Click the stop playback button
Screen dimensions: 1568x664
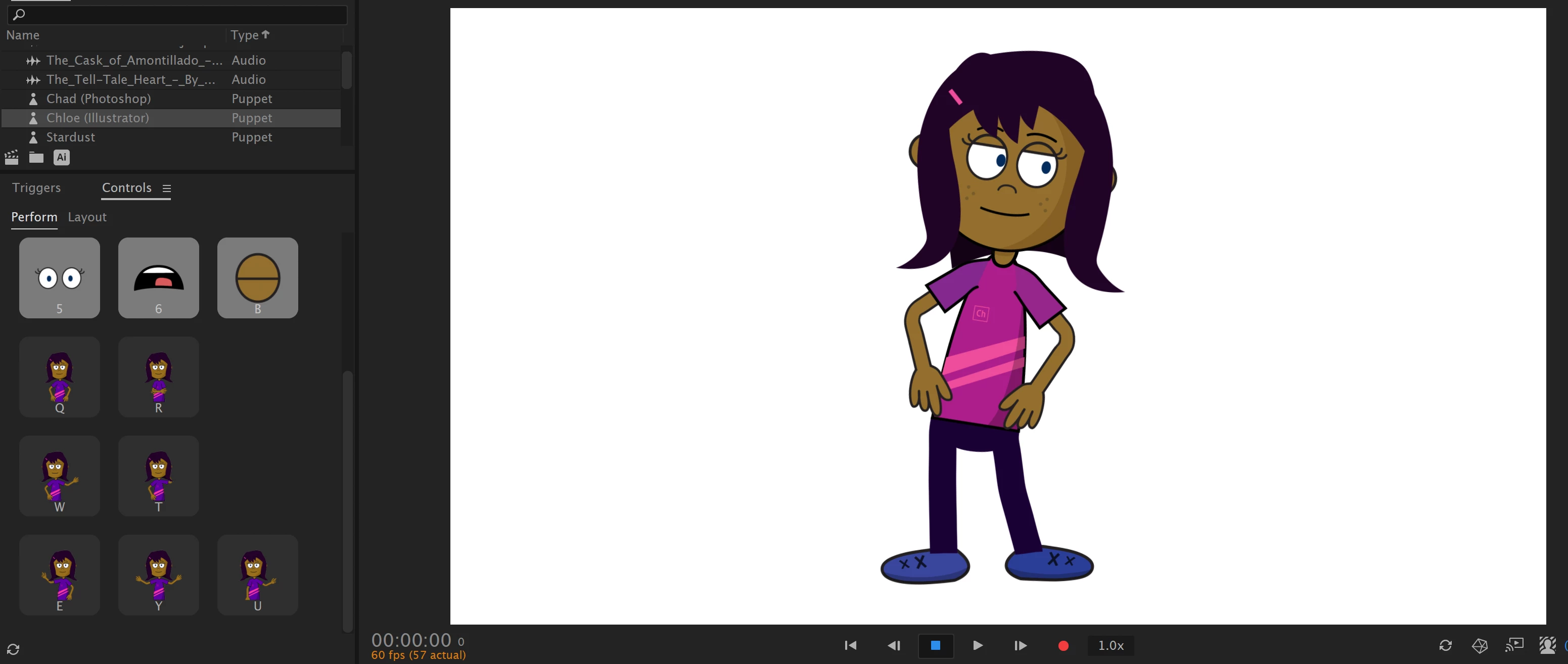[935, 645]
